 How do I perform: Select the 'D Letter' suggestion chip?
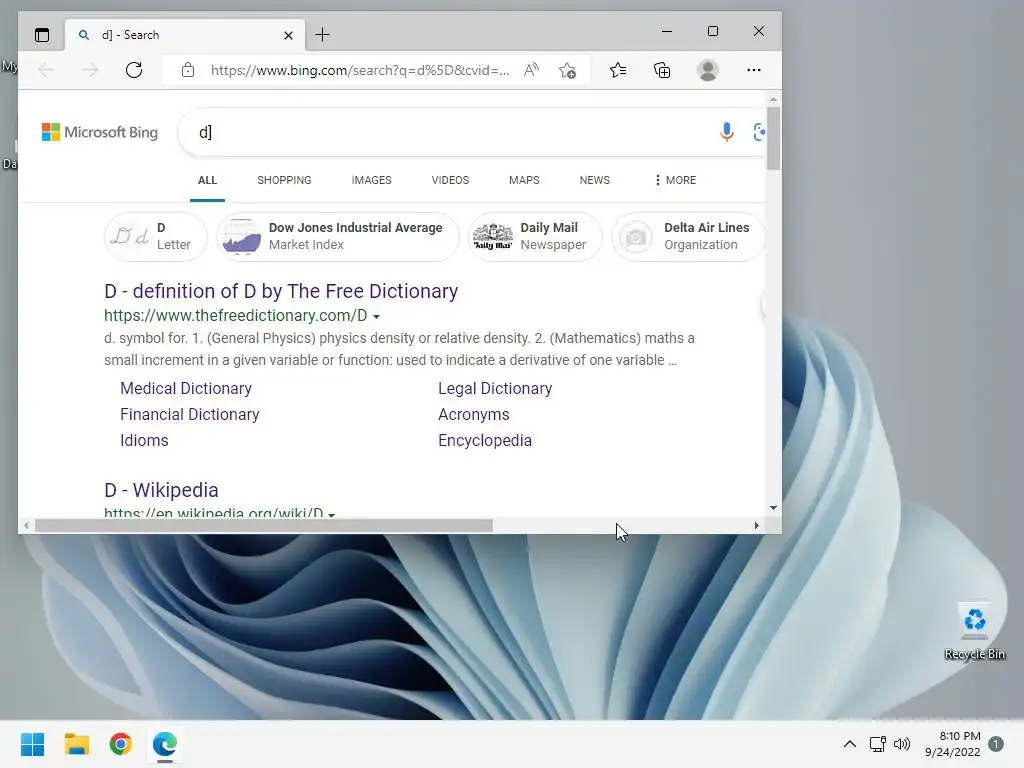pyautogui.click(x=155, y=236)
